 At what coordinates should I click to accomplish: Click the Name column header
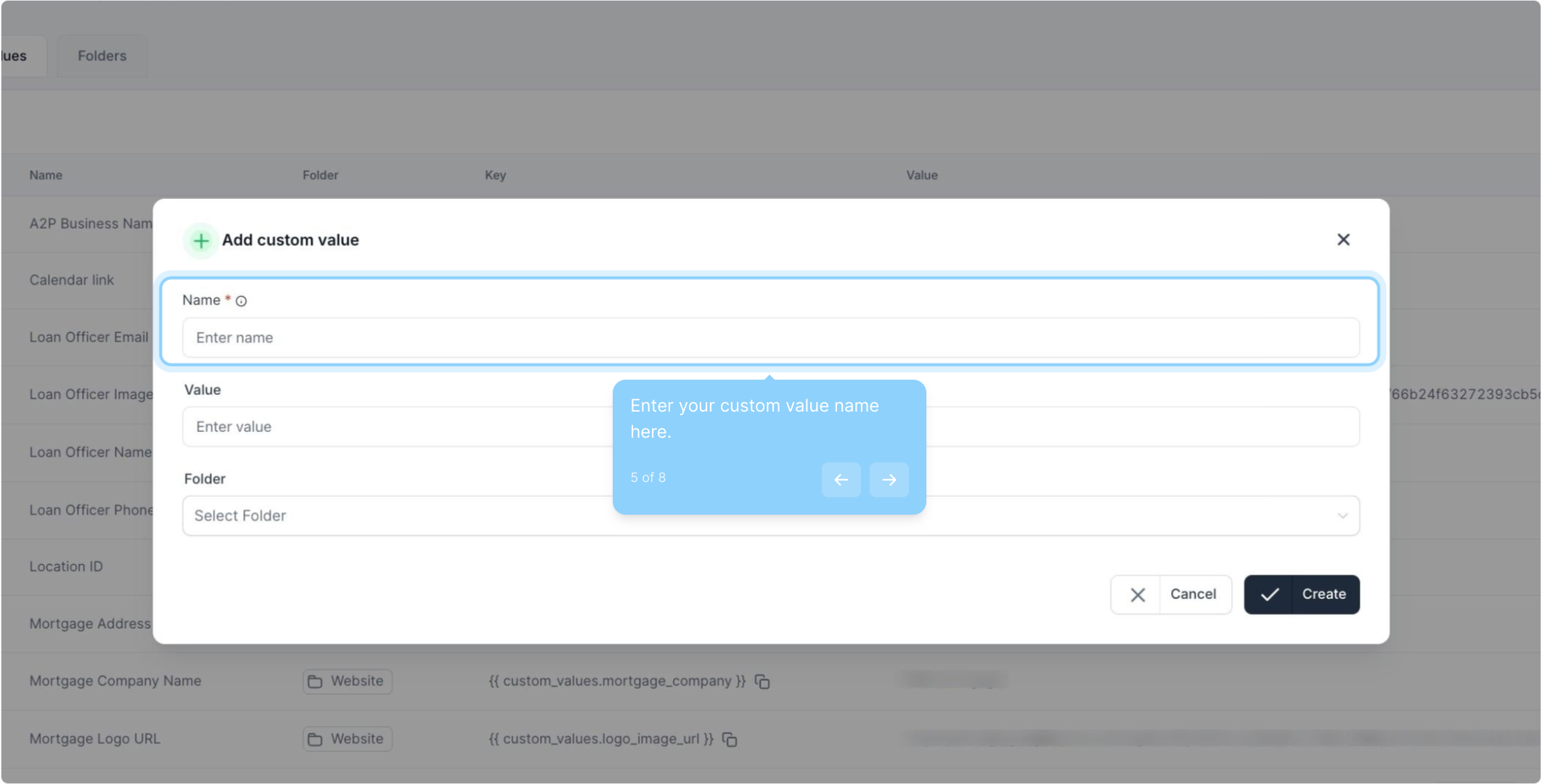click(x=46, y=175)
